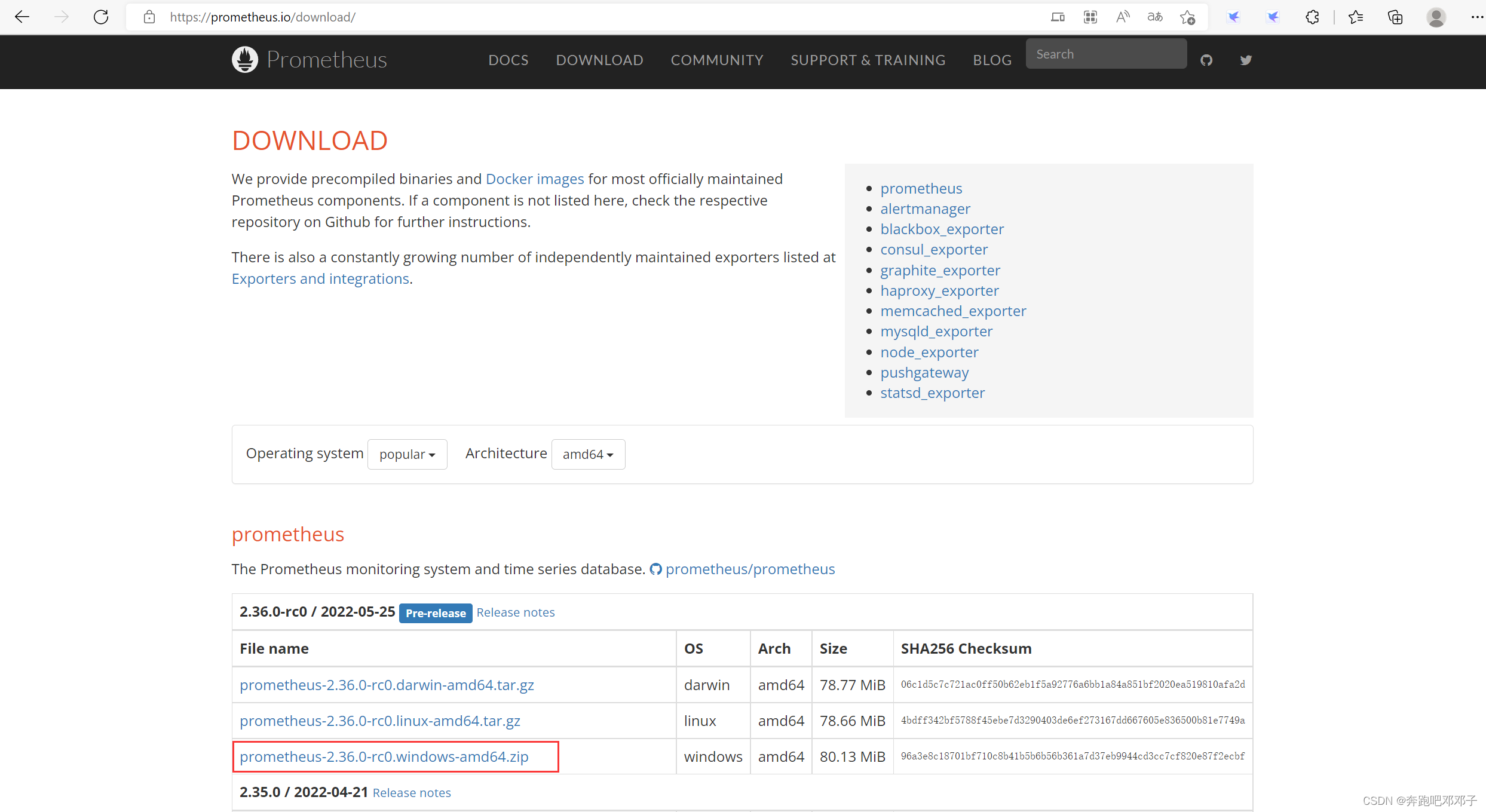Open the SUPPORT & TRAINING navigation item
Viewport: 1486px width, 812px height.
868,60
